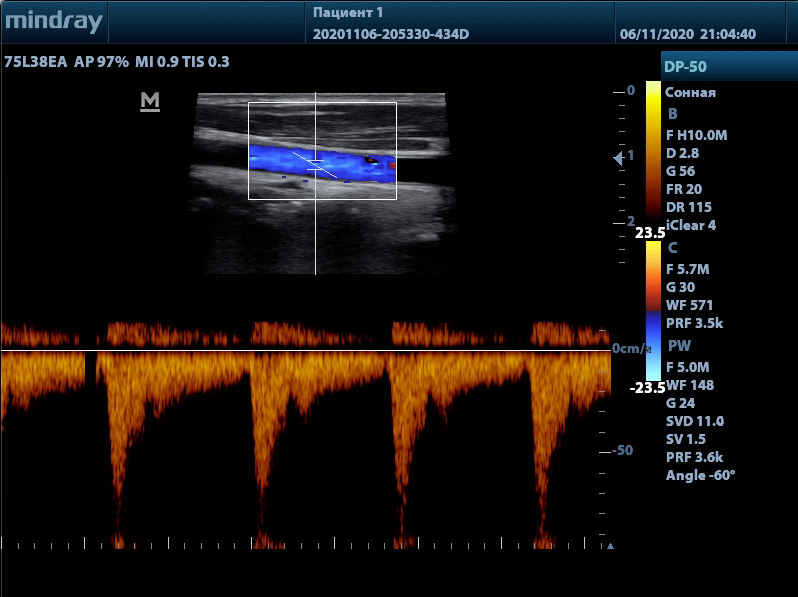
Task: Click the date and time display
Action: pyautogui.click(x=688, y=34)
